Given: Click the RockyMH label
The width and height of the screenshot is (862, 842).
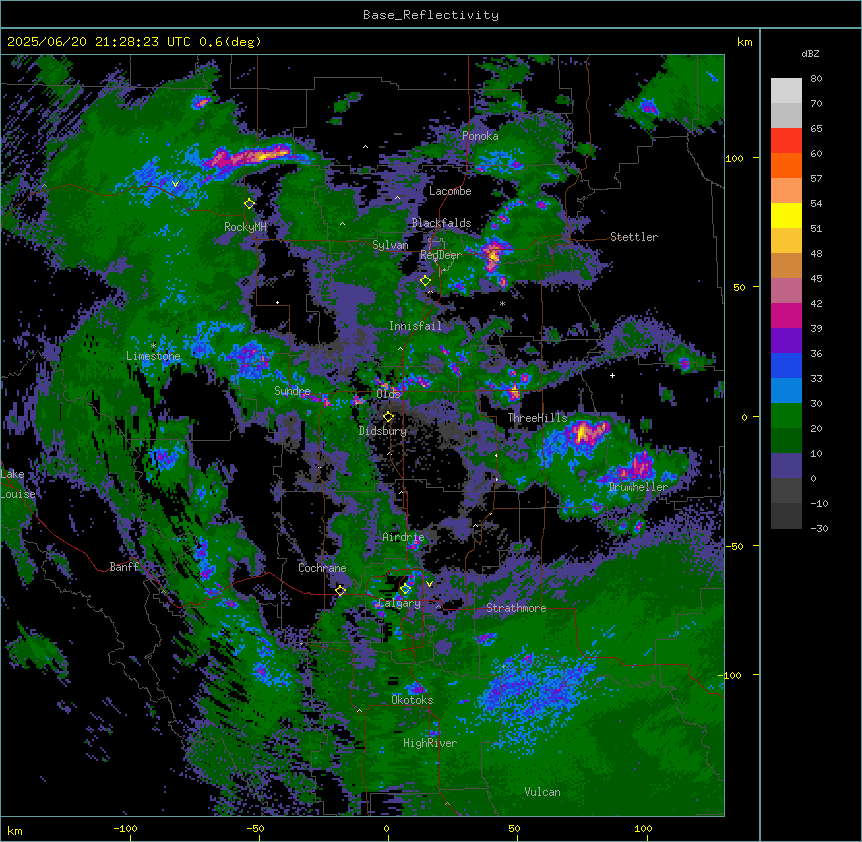Looking at the screenshot, I should pyautogui.click(x=245, y=227).
